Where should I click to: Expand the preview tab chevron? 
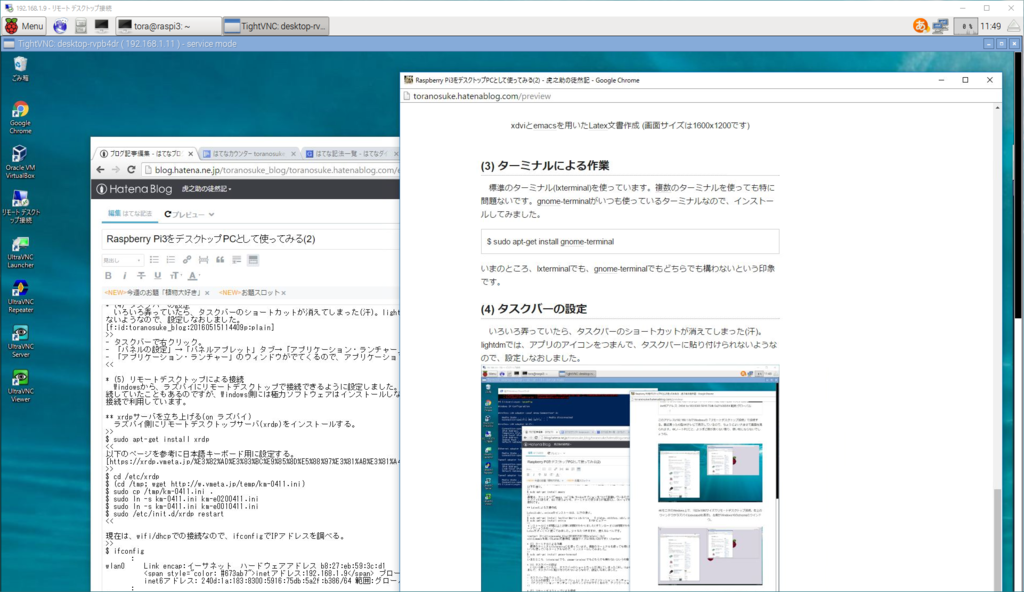click(x=212, y=214)
